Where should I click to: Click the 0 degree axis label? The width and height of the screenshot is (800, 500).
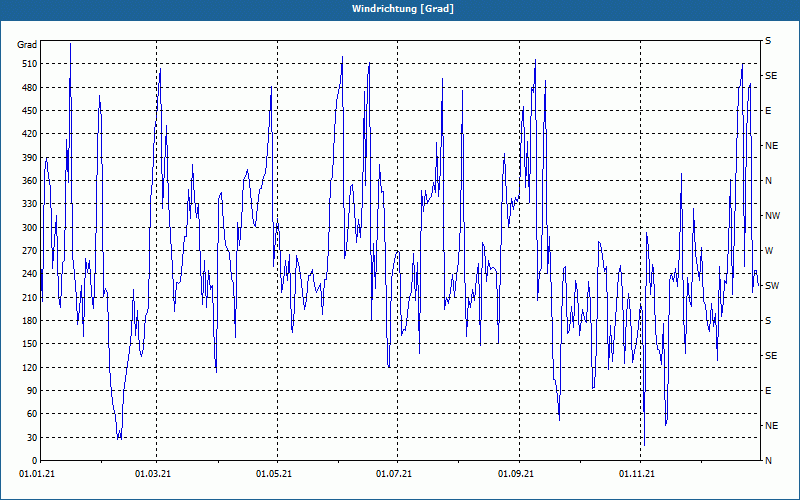coord(35,461)
